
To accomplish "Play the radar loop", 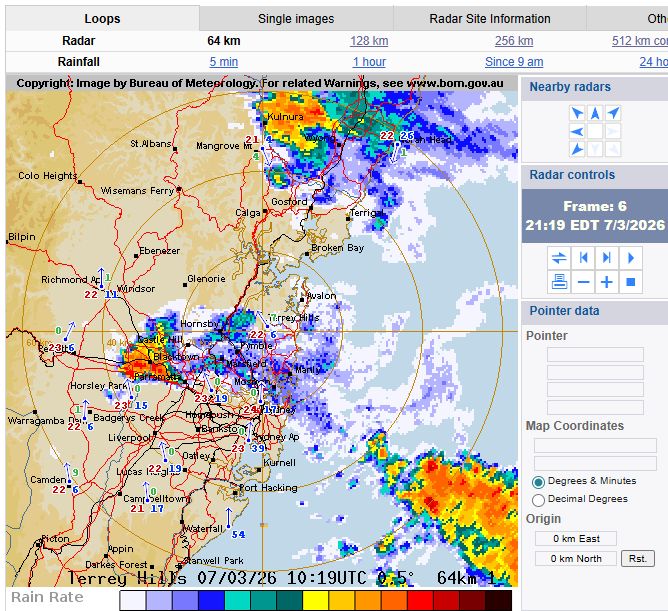I will coord(631,258).
